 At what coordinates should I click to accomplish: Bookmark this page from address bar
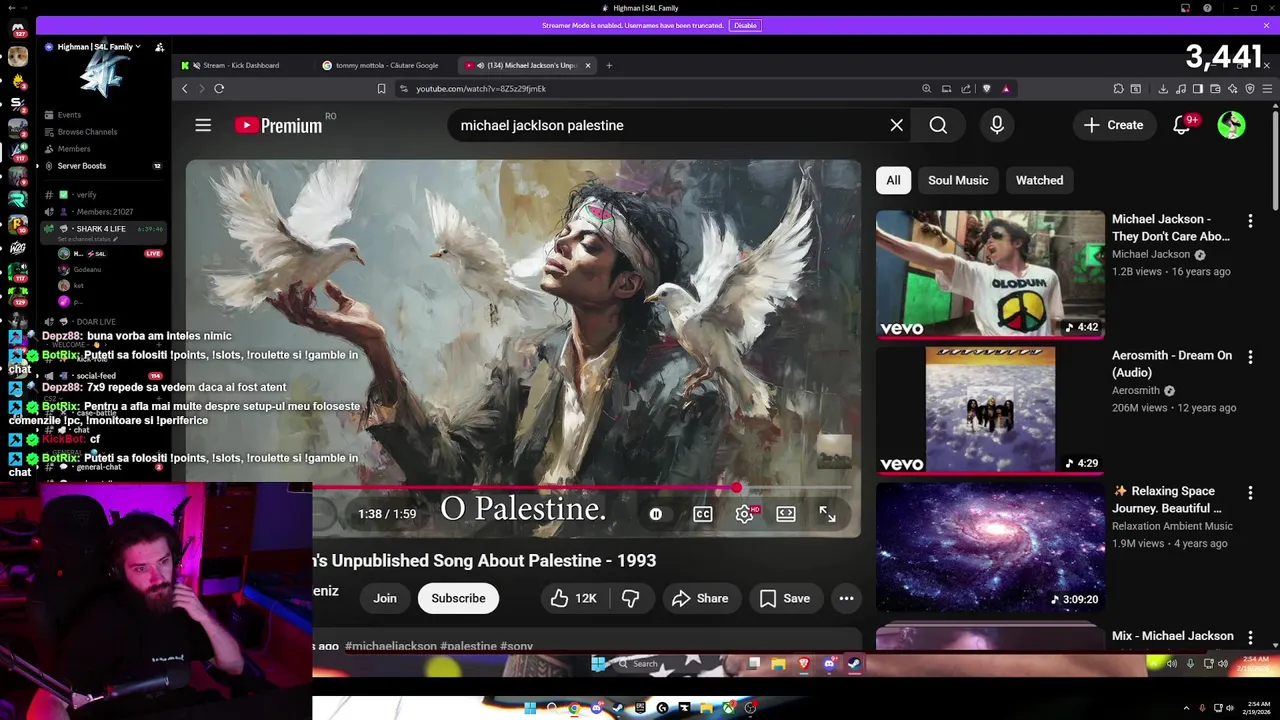[381, 88]
